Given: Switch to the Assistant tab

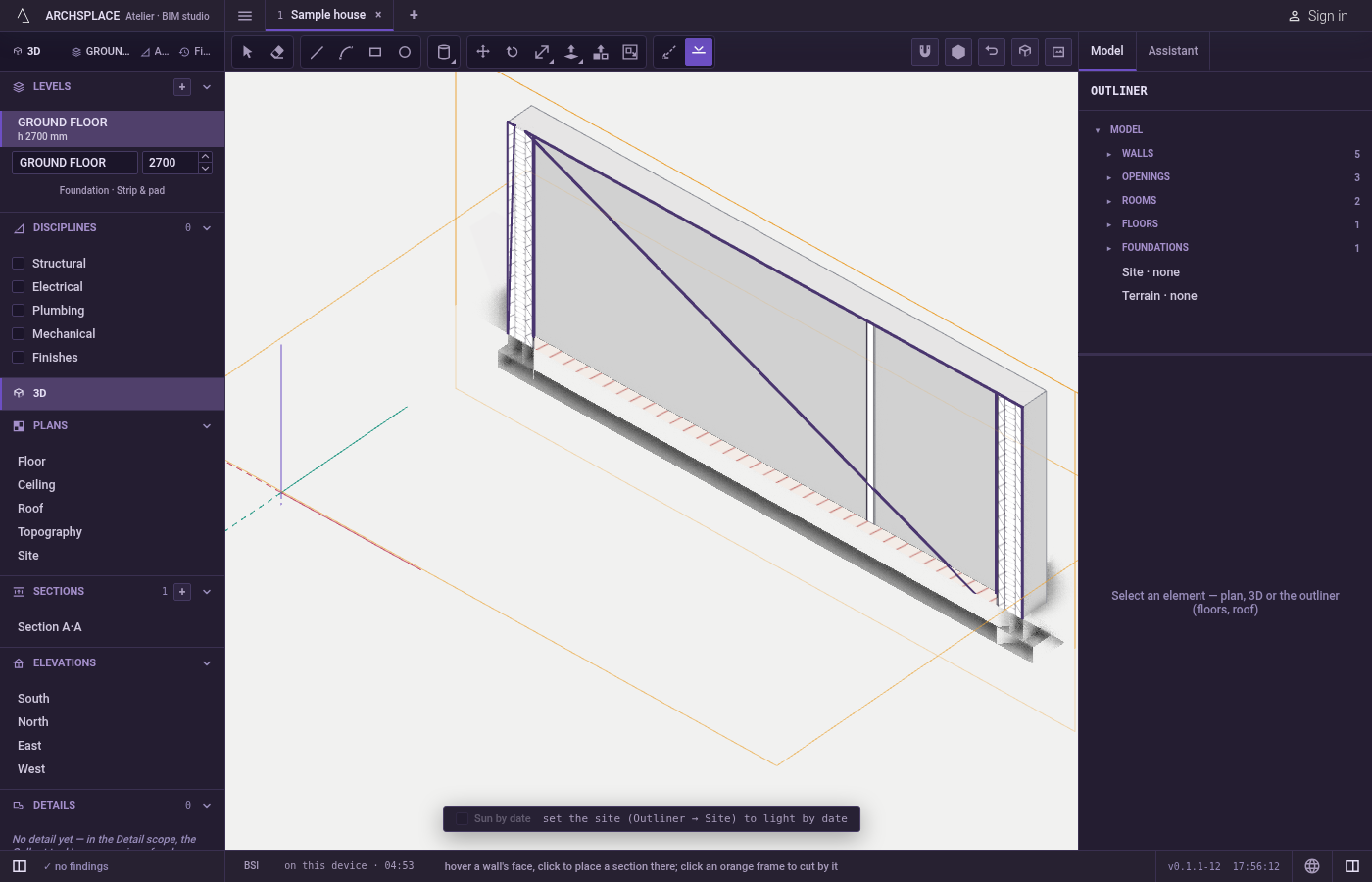Looking at the screenshot, I should (1173, 51).
